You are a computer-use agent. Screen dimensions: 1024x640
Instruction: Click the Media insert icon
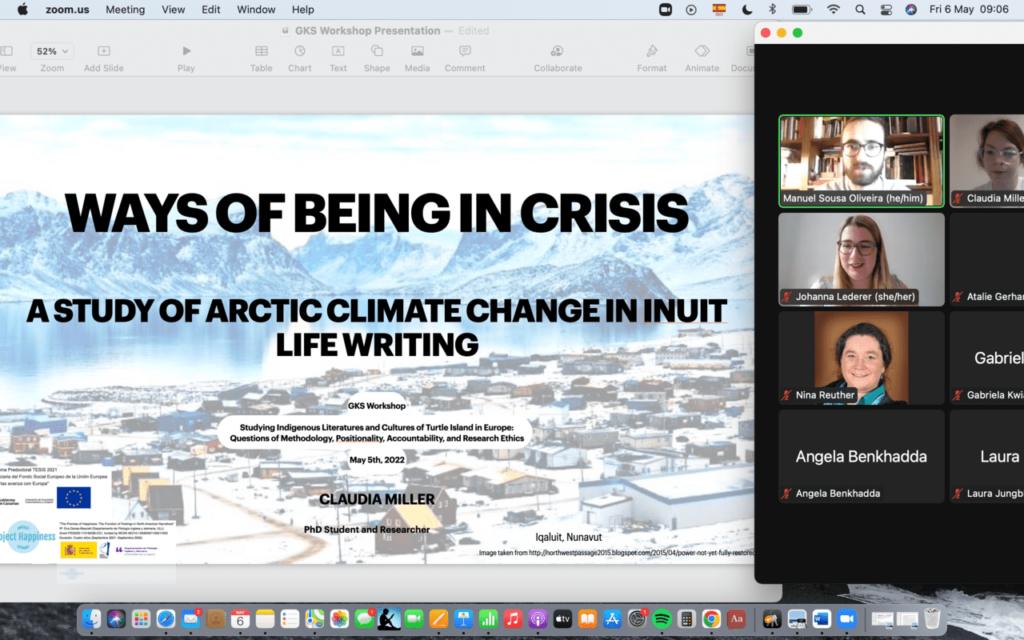(x=417, y=51)
